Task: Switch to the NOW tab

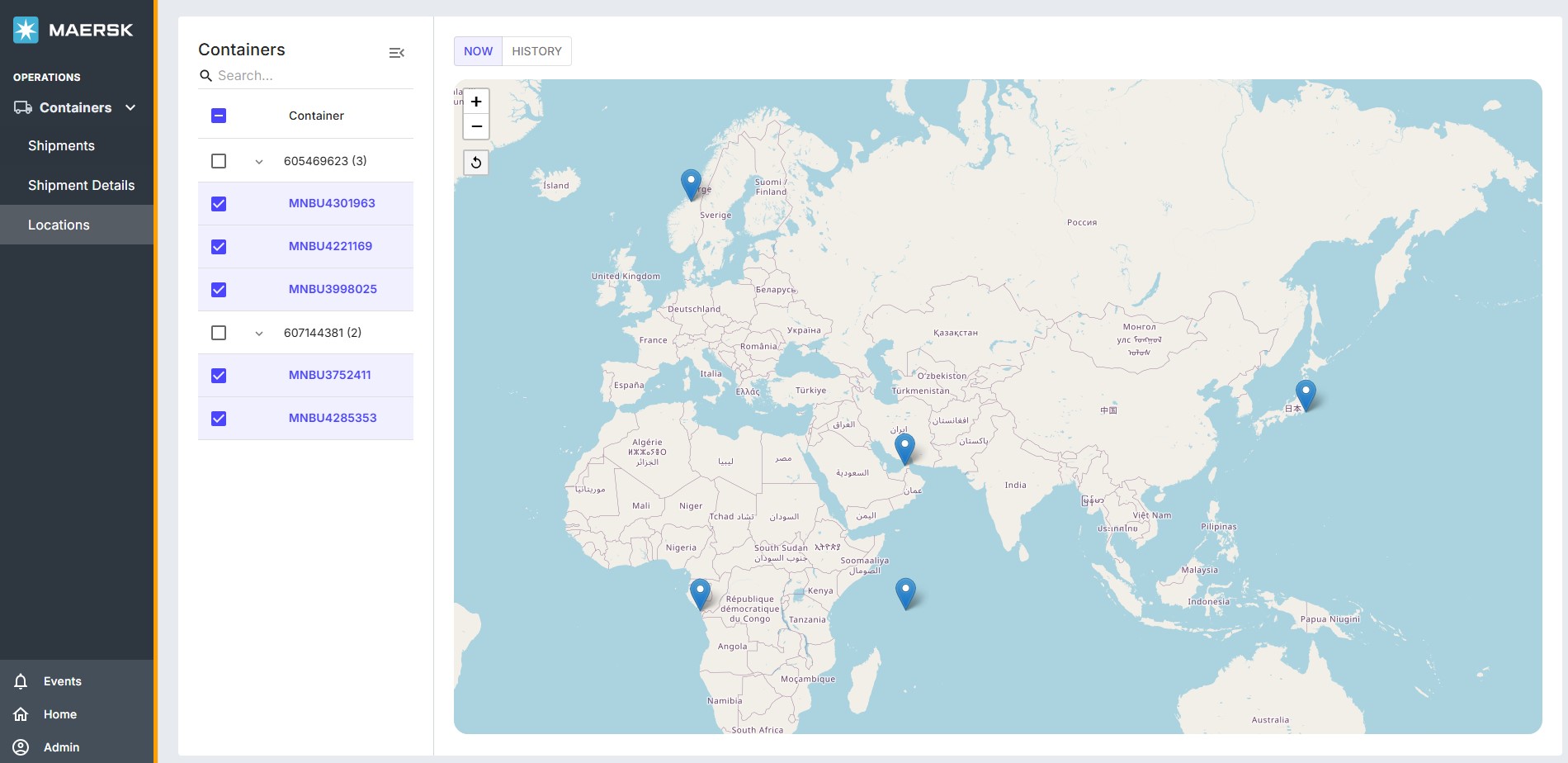Action: point(478,51)
